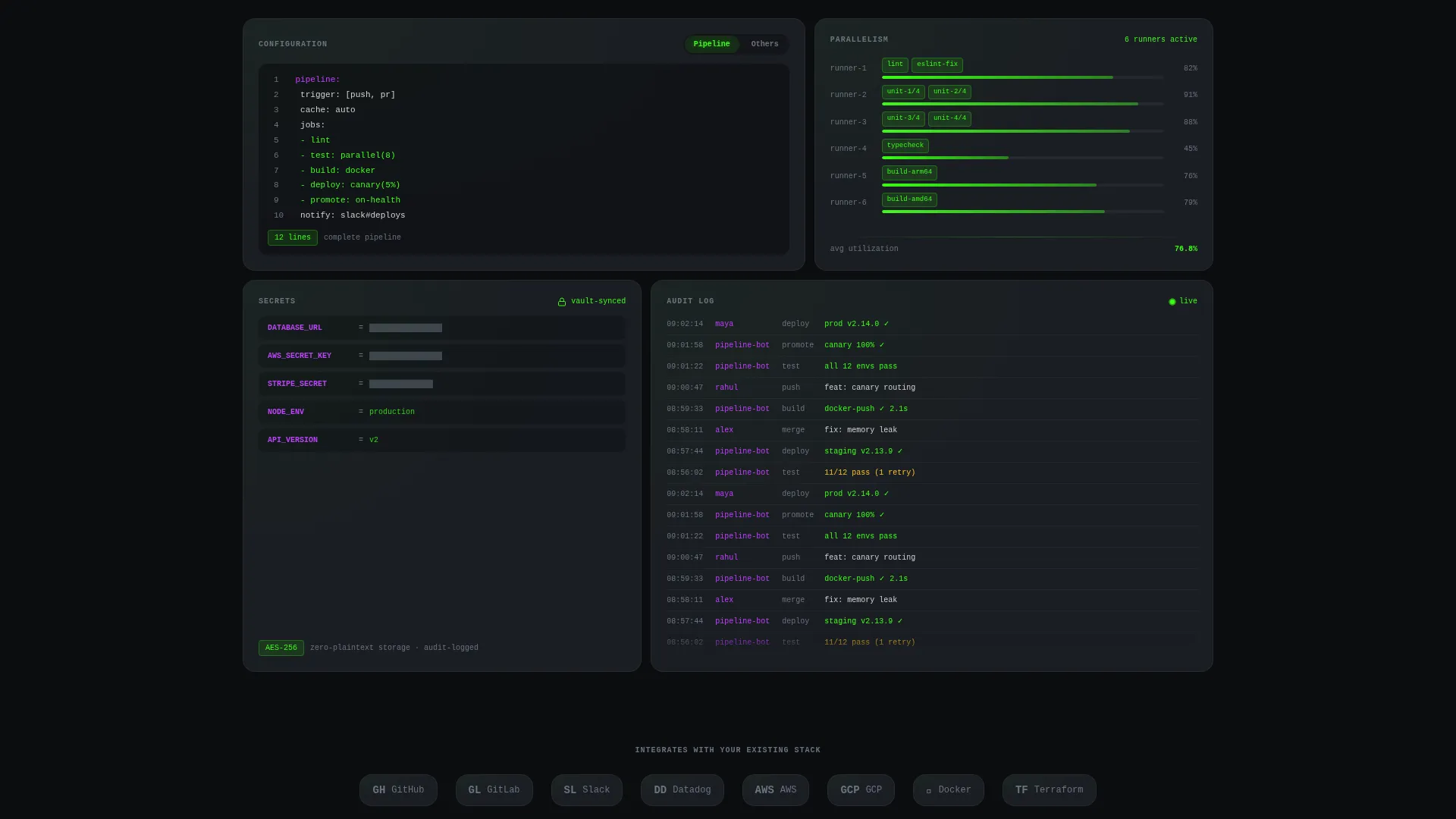Click config line 'notify: slack#deploys'

(353, 215)
